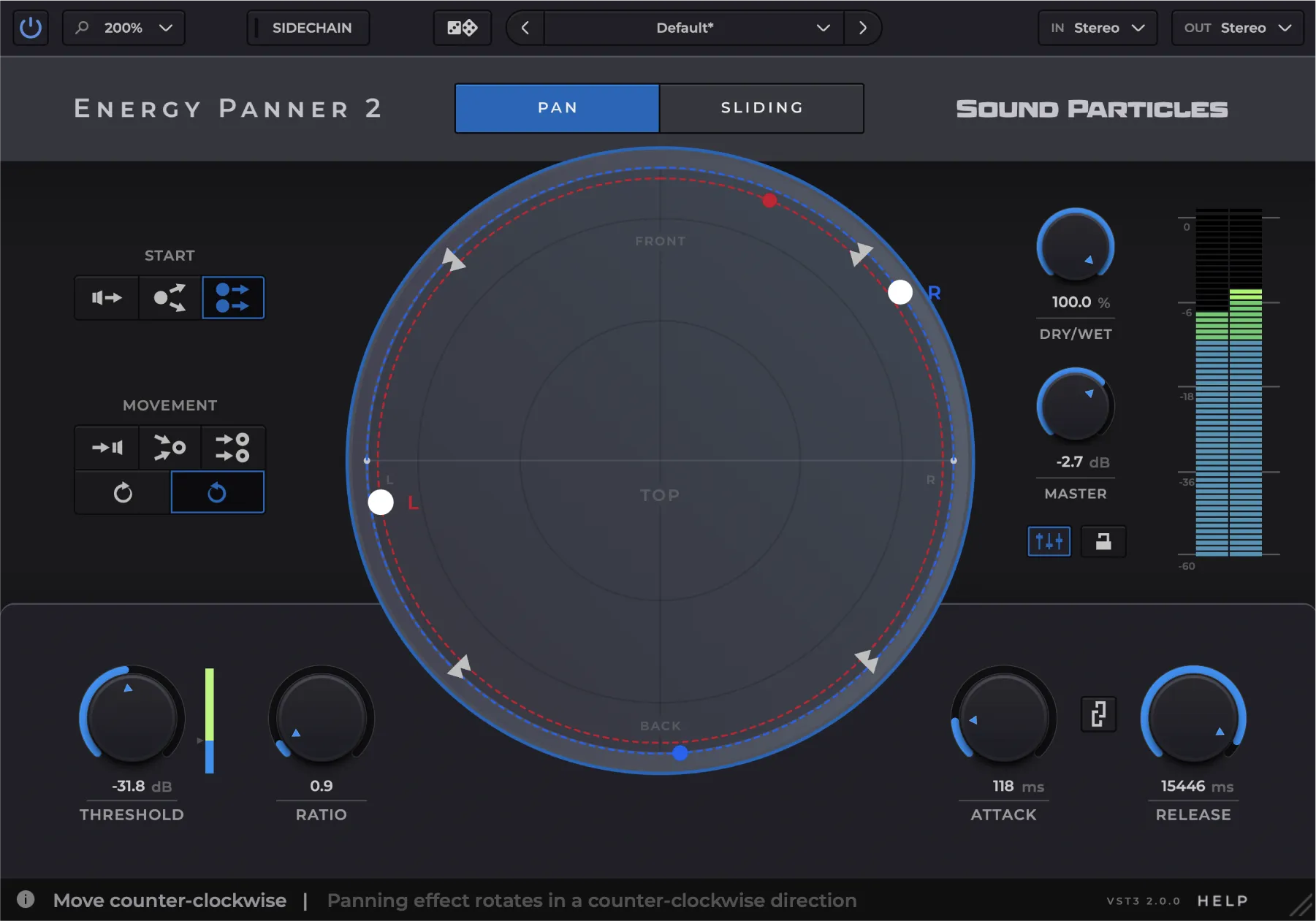1316x921 pixels.
Task: Select first MOVEMENT mode icon
Action: [x=107, y=447]
